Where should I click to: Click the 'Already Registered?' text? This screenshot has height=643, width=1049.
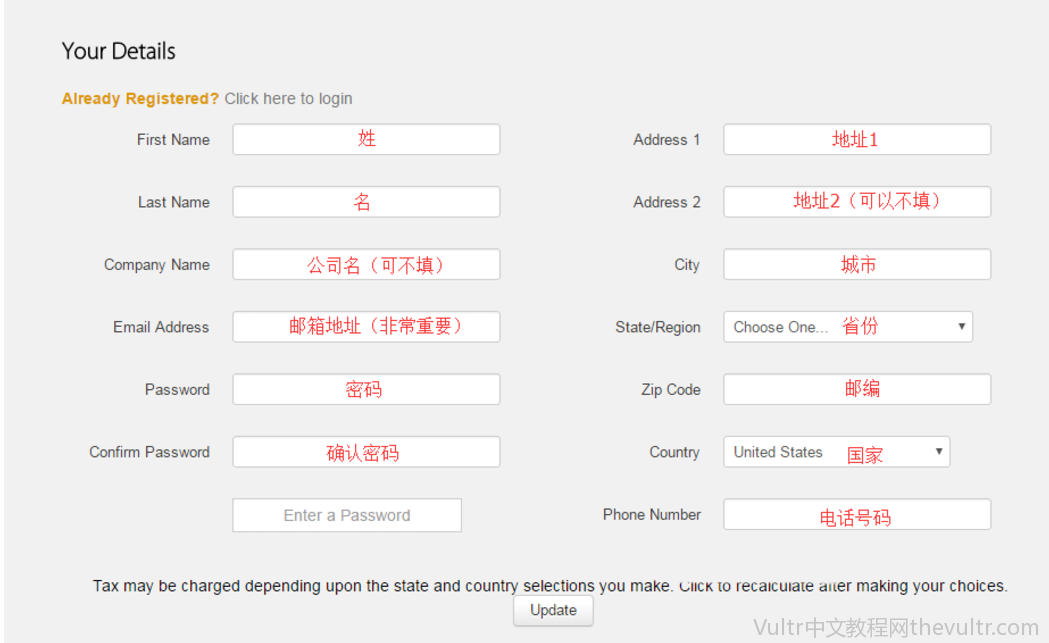[140, 99]
